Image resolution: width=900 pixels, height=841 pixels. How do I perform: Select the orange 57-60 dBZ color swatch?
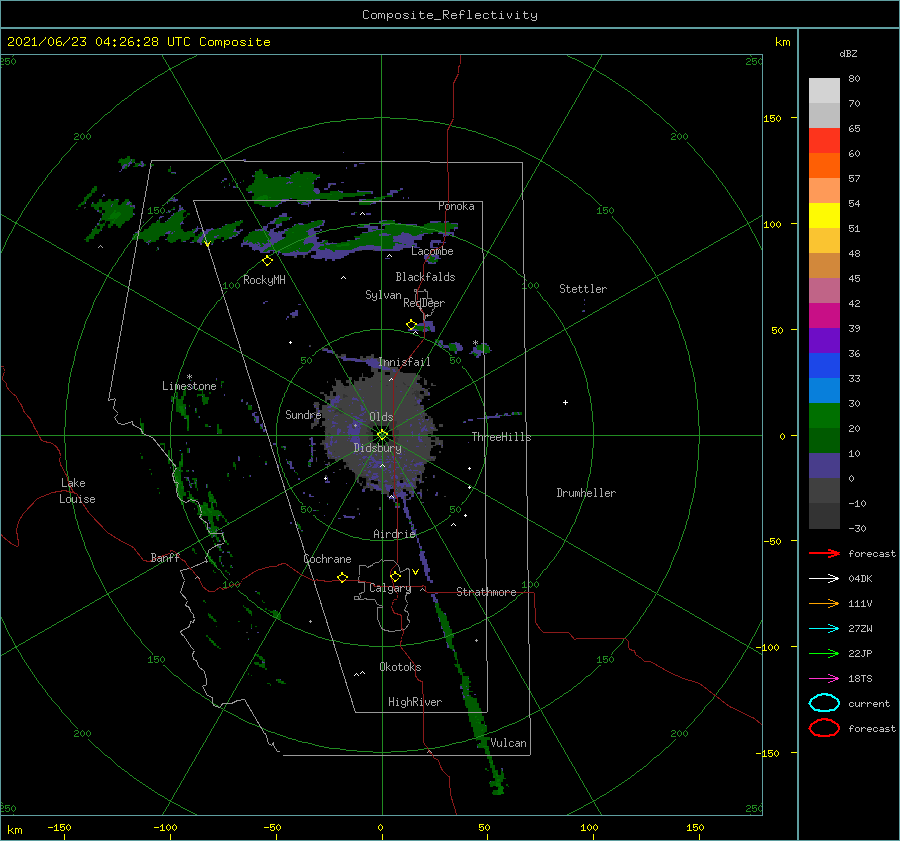[824, 166]
